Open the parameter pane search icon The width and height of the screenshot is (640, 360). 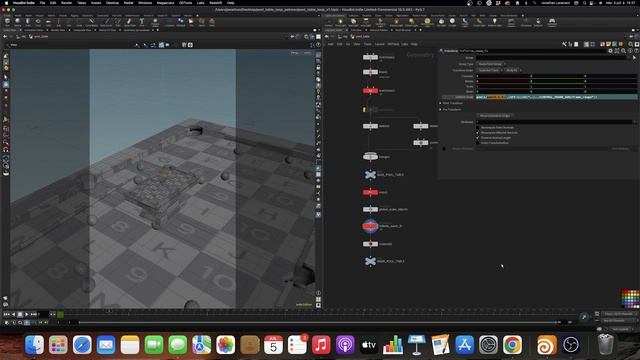pyautogui.click(x=623, y=51)
